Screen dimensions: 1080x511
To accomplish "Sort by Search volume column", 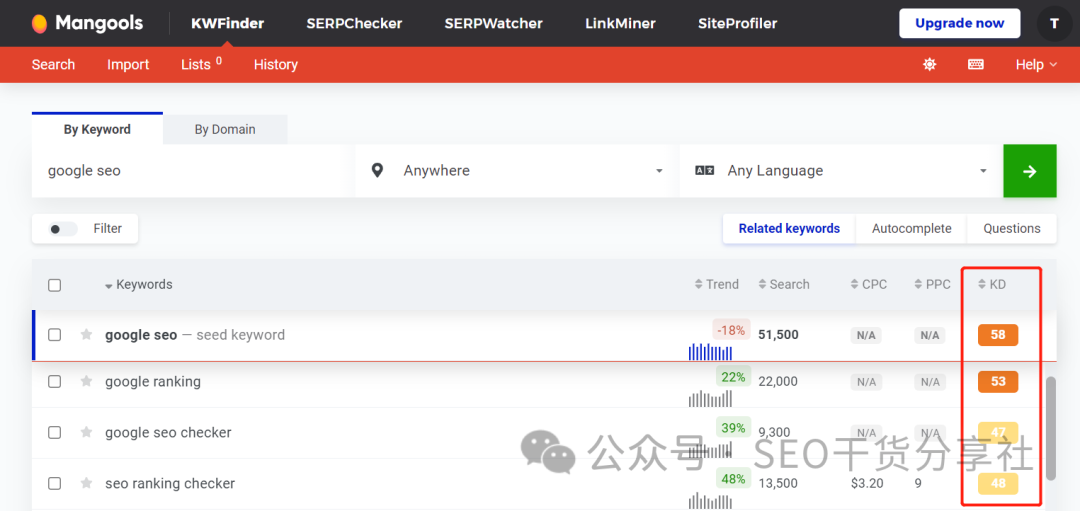I will (784, 284).
